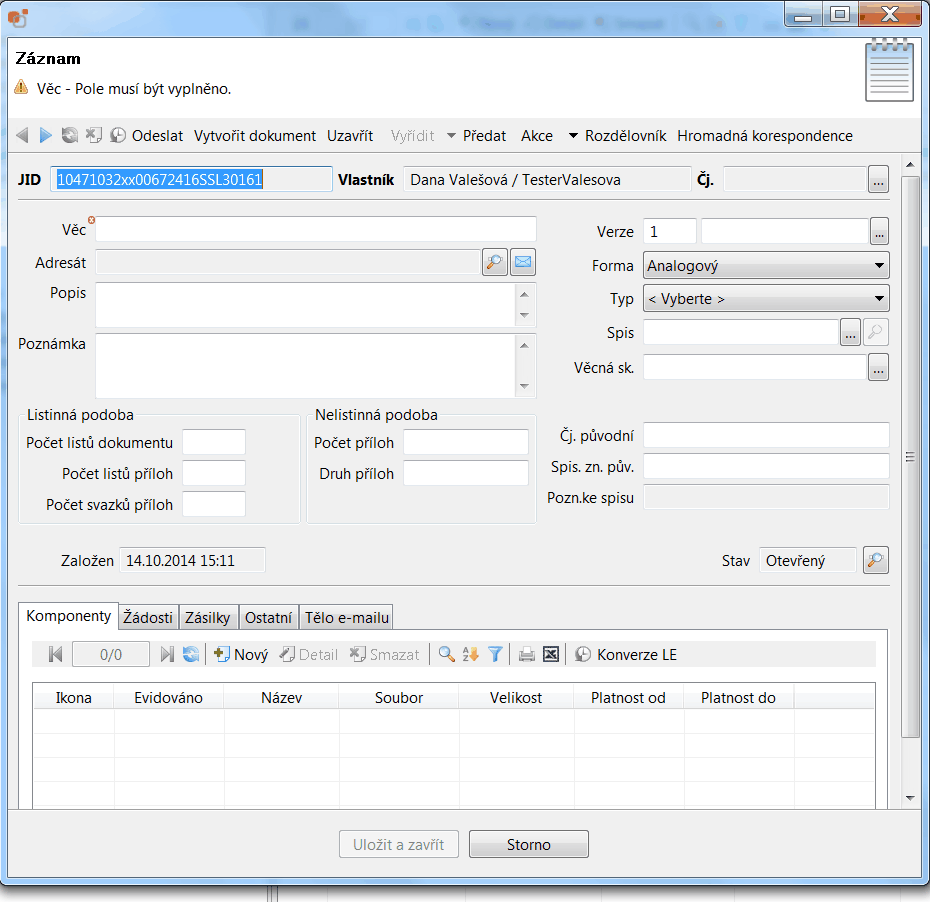Open Spis ellipsis browse button

tap(850, 332)
